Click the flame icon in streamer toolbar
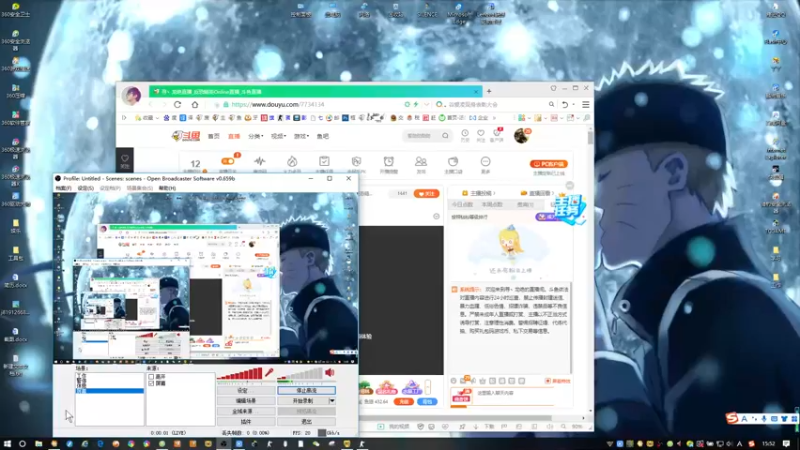 [292, 162]
